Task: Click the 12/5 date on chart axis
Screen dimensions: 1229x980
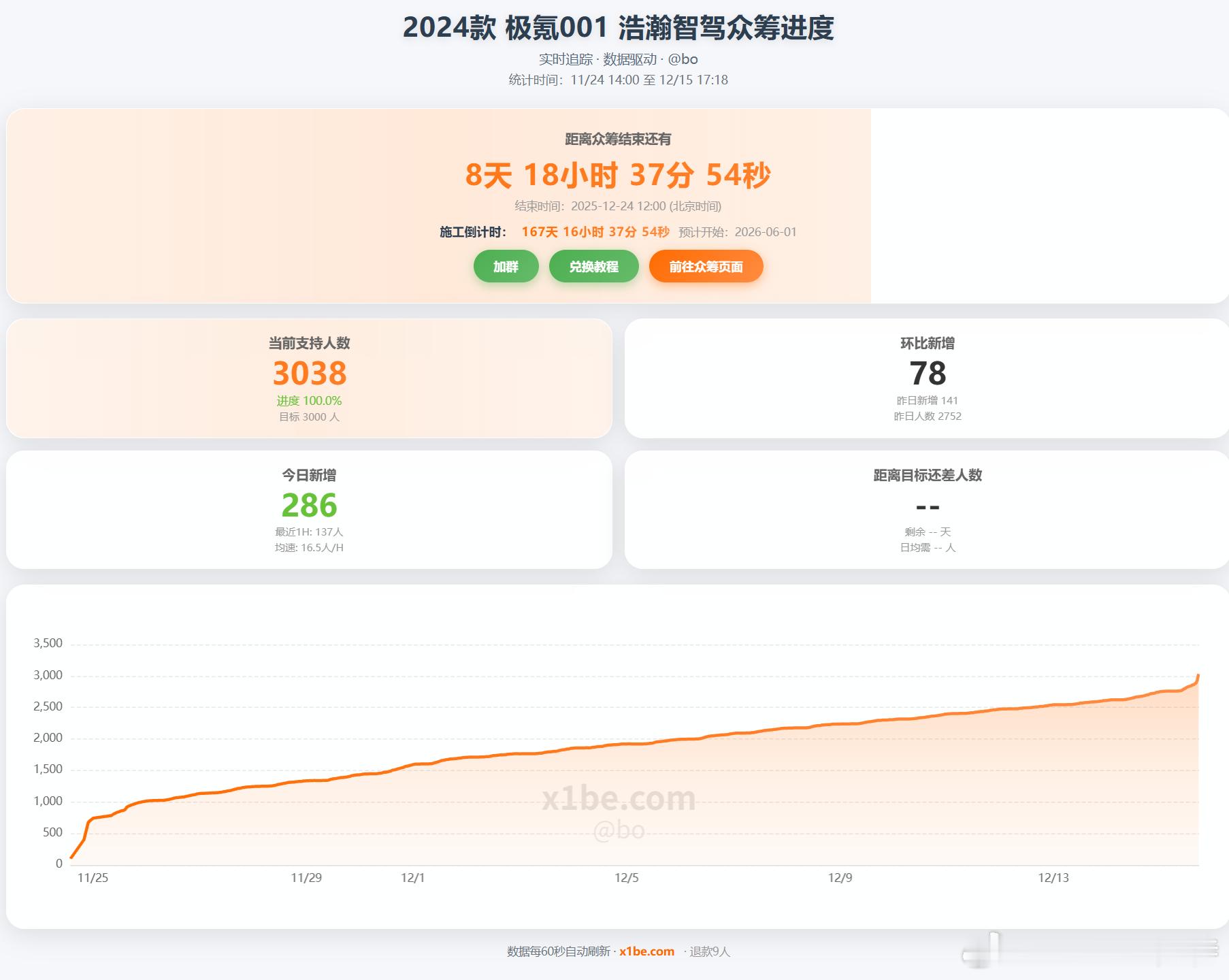Action: click(627, 878)
